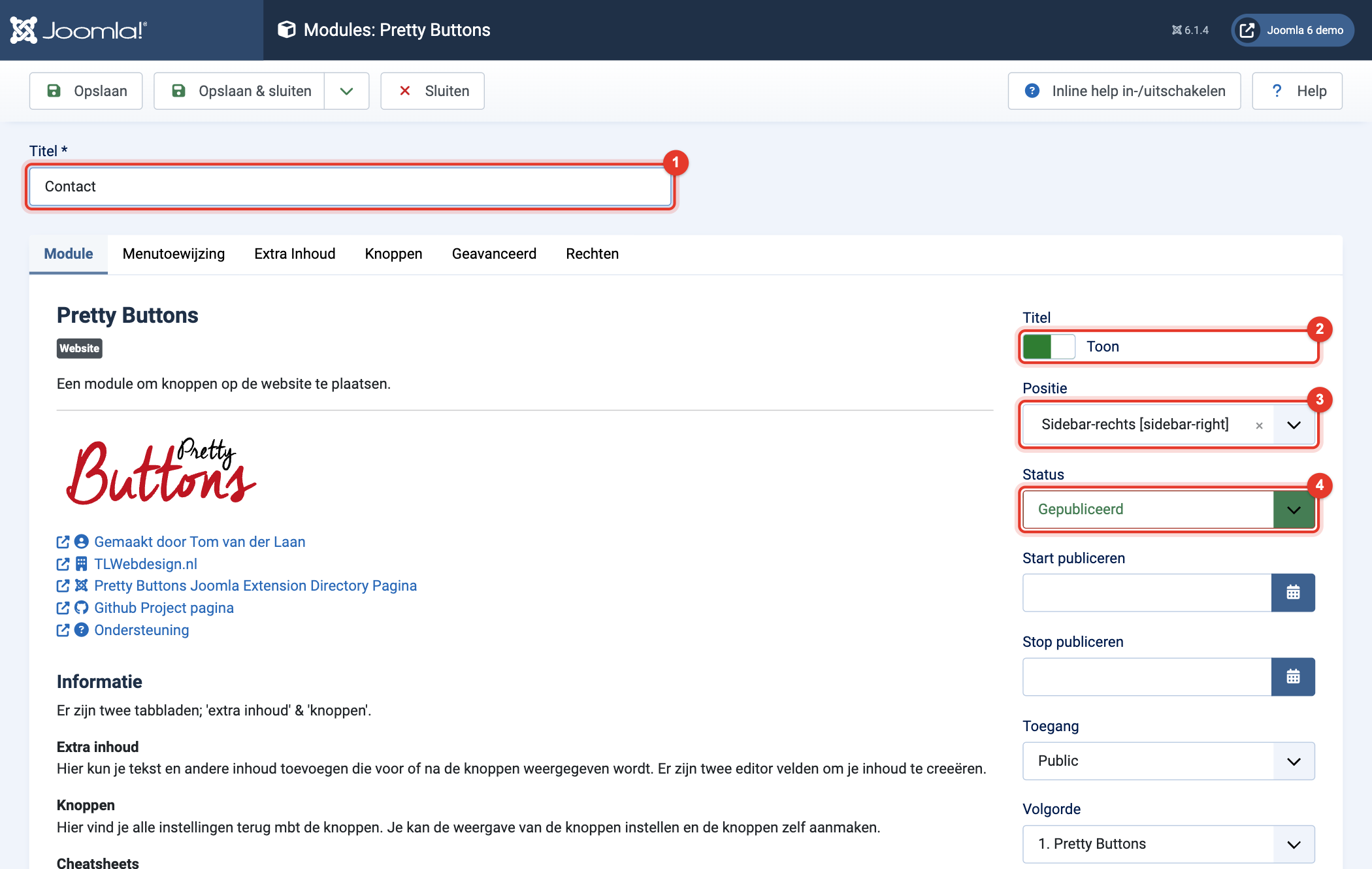Click the Joomla icon beside Extension Directory link

point(81,585)
